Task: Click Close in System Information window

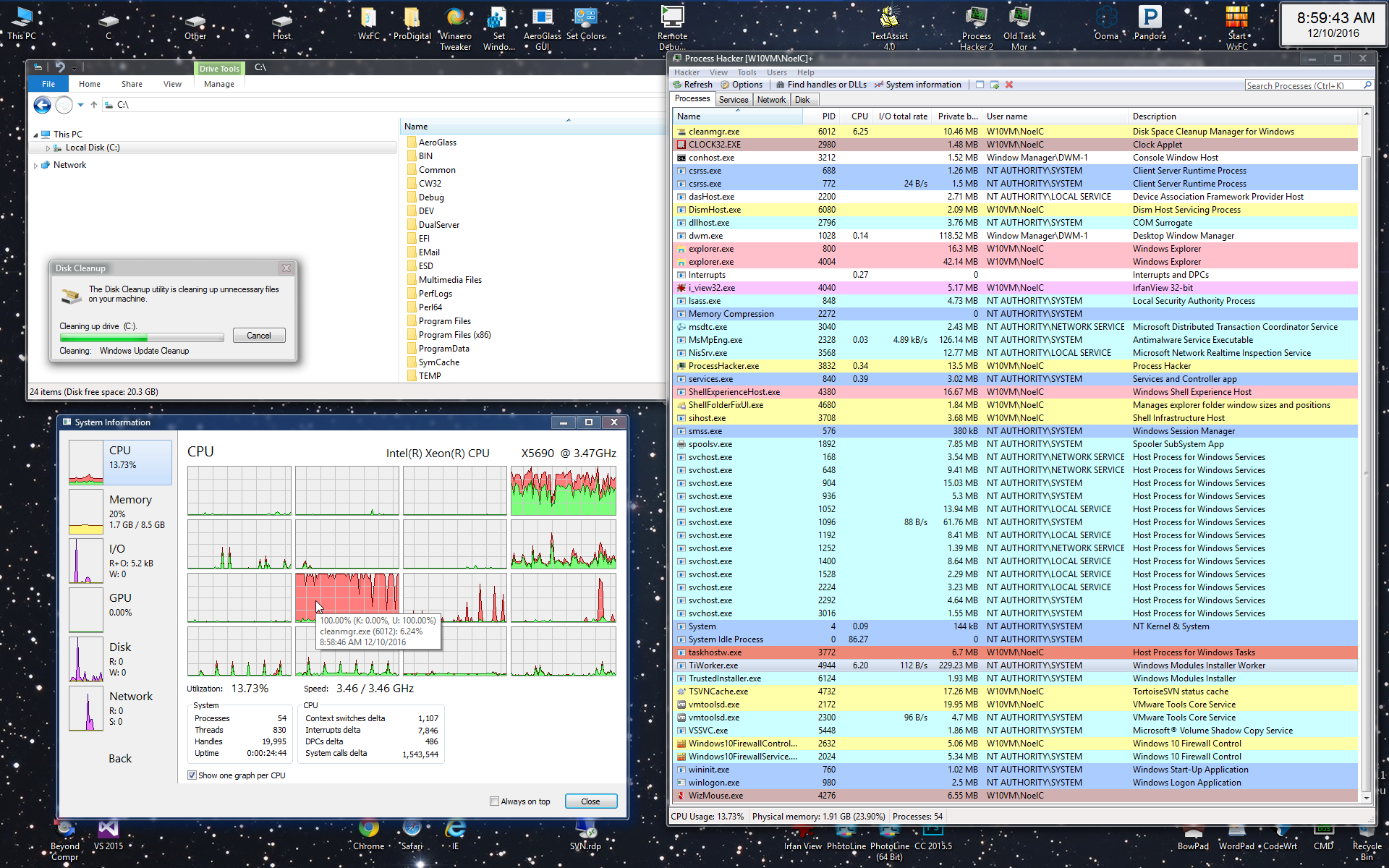Action: [x=590, y=801]
